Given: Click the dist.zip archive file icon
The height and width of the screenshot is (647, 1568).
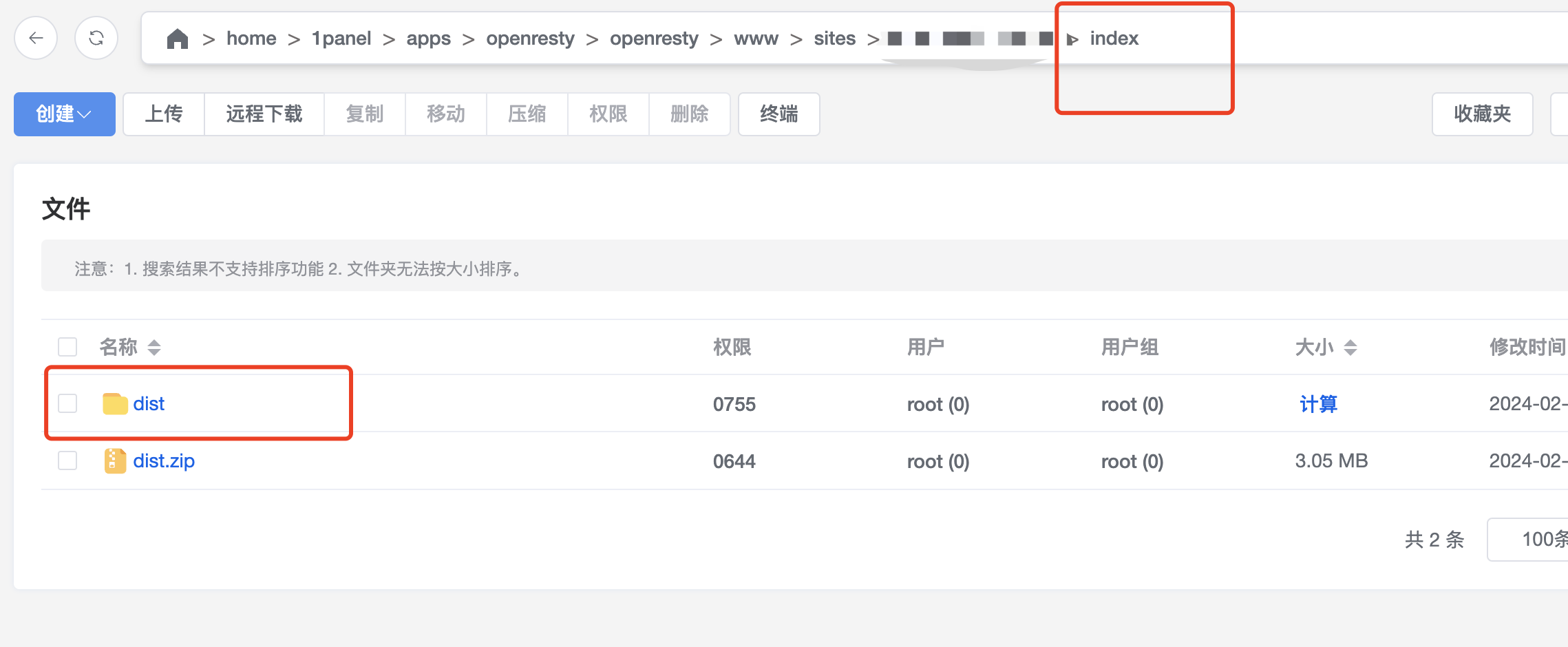Looking at the screenshot, I should point(116,460).
